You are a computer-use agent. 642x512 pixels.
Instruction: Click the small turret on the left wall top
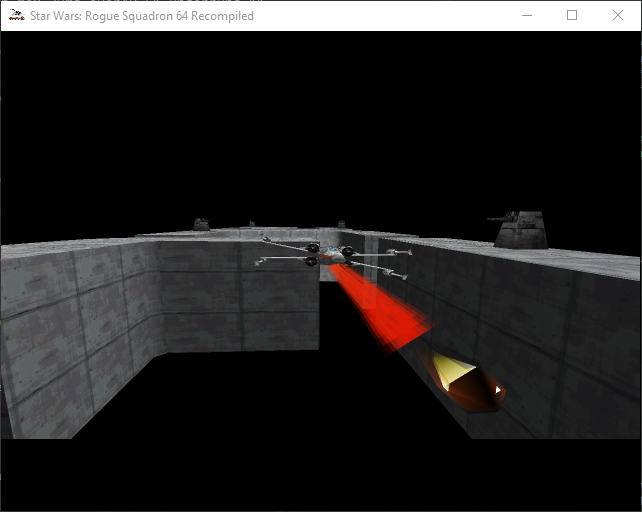tap(201, 224)
